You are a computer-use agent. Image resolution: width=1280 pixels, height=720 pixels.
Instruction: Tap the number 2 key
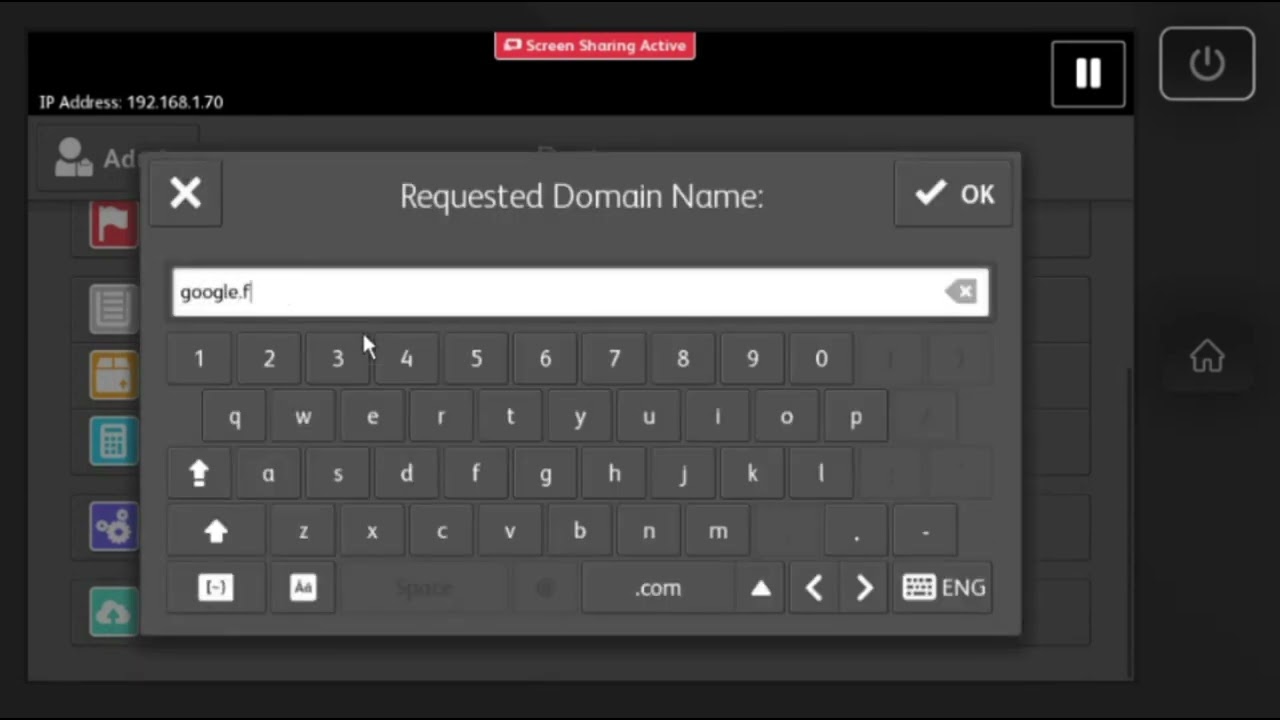[269, 359]
